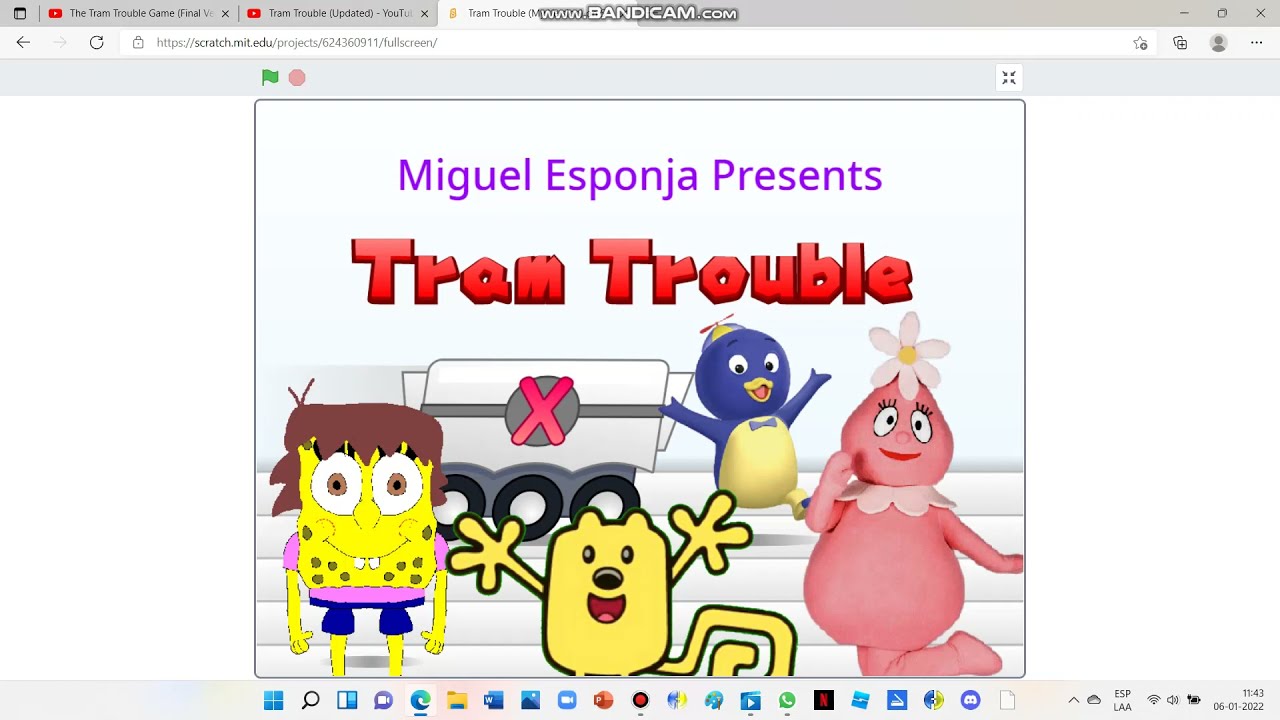This screenshot has width=1280, height=720.
Task: Show hidden system tray icons
Action: pyautogui.click(x=1074, y=700)
